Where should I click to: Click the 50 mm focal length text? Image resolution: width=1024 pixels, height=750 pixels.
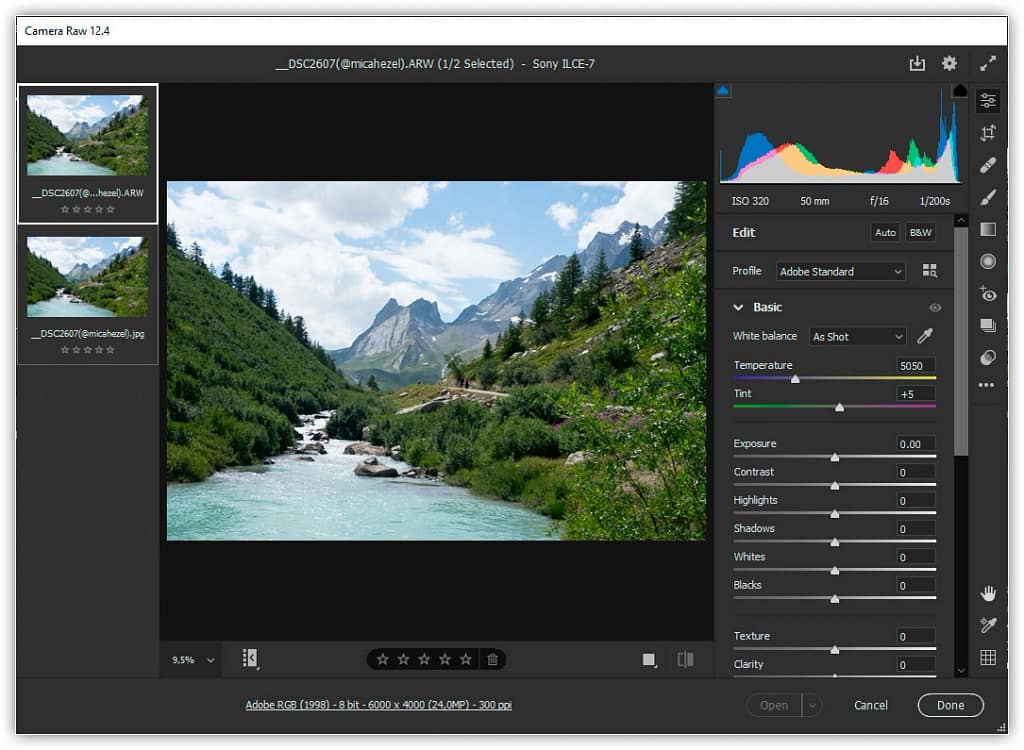(x=814, y=201)
